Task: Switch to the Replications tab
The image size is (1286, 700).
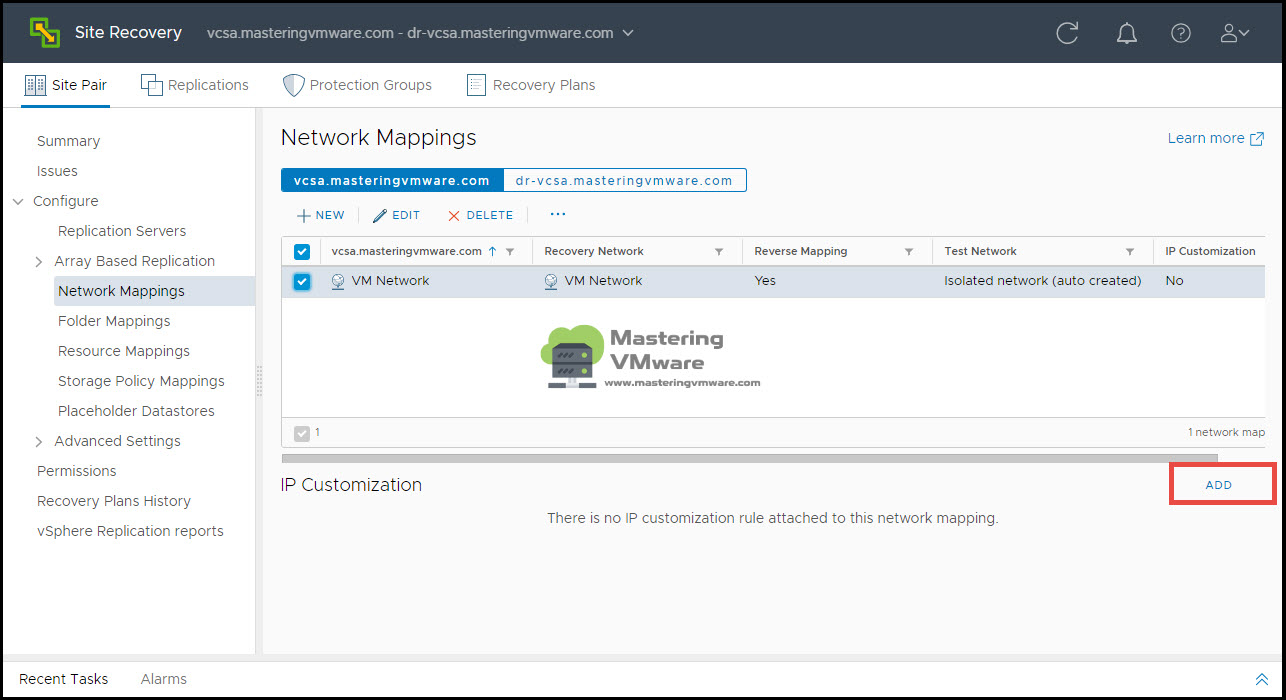Action: click(x=195, y=85)
